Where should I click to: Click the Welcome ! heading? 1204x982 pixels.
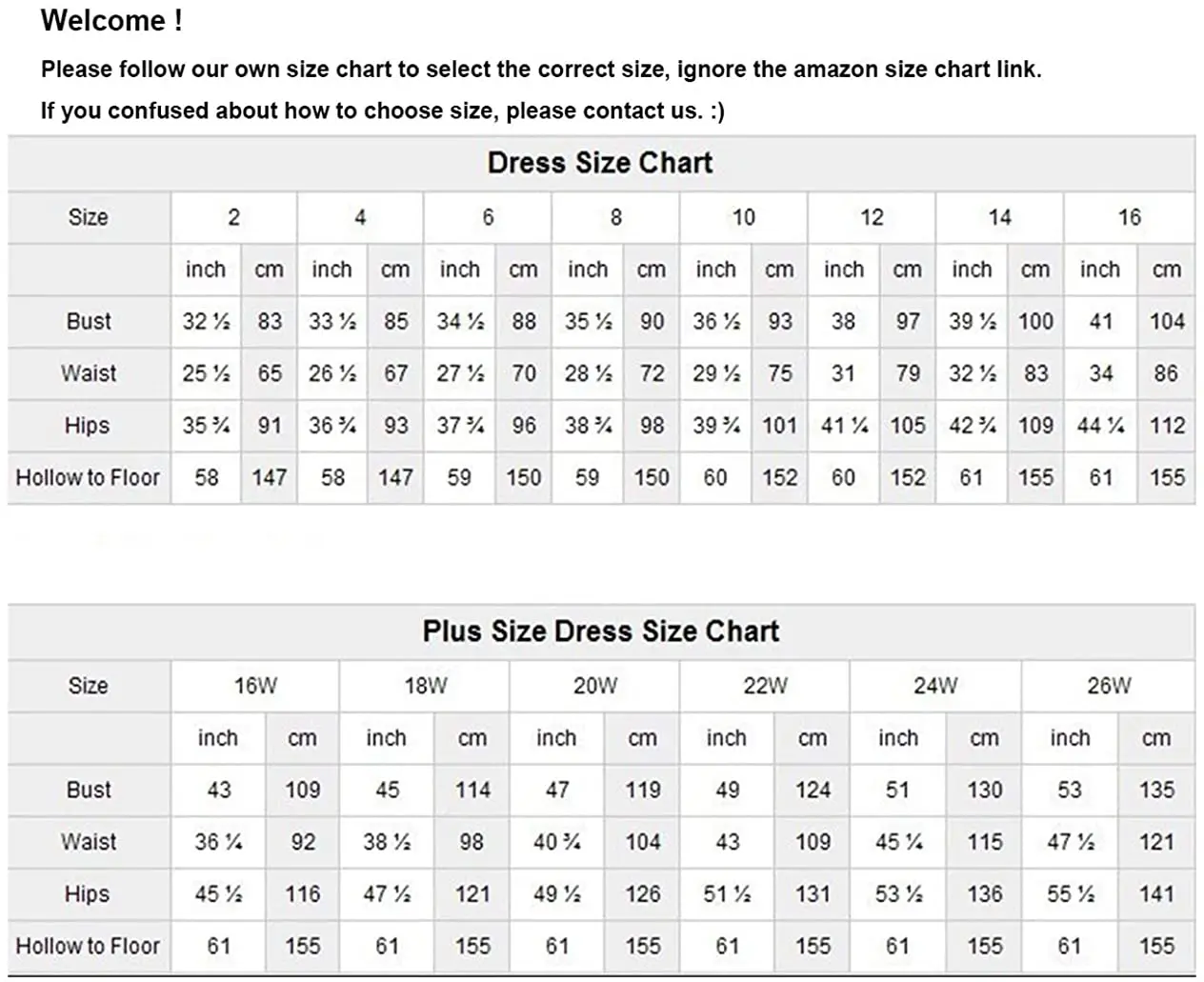tap(111, 21)
